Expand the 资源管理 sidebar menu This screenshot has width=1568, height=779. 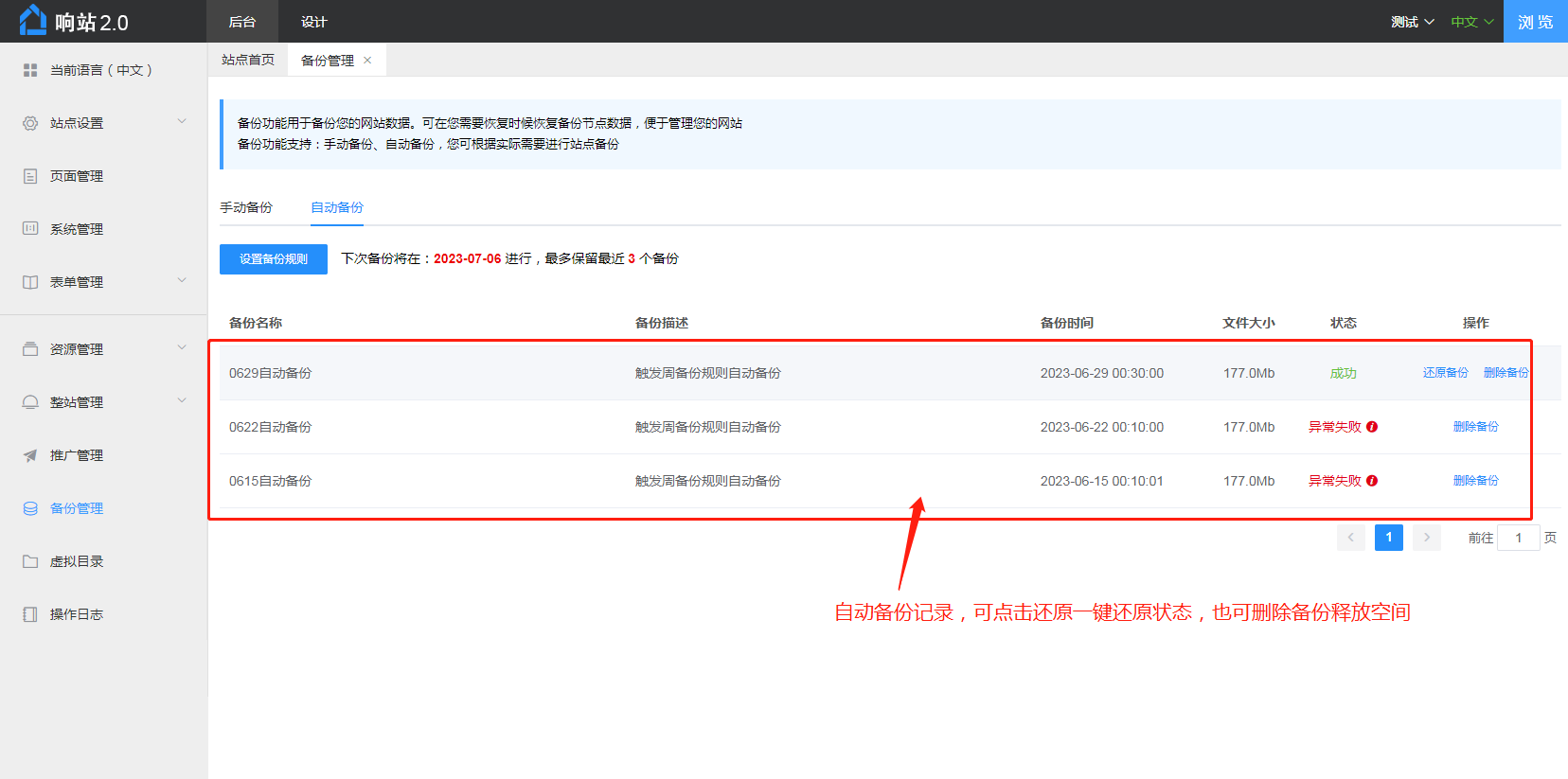pos(182,348)
